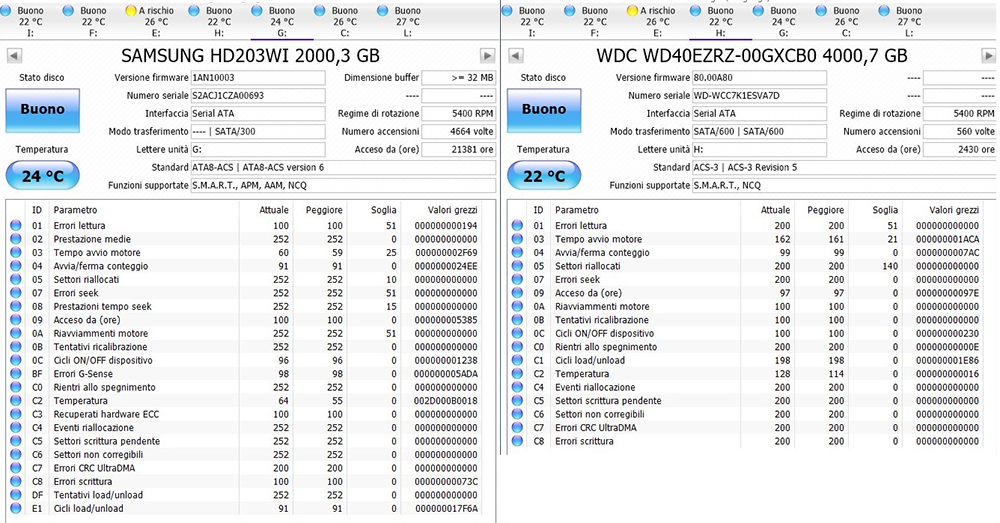Select the I: drive tab in Samsung window

coord(24,20)
